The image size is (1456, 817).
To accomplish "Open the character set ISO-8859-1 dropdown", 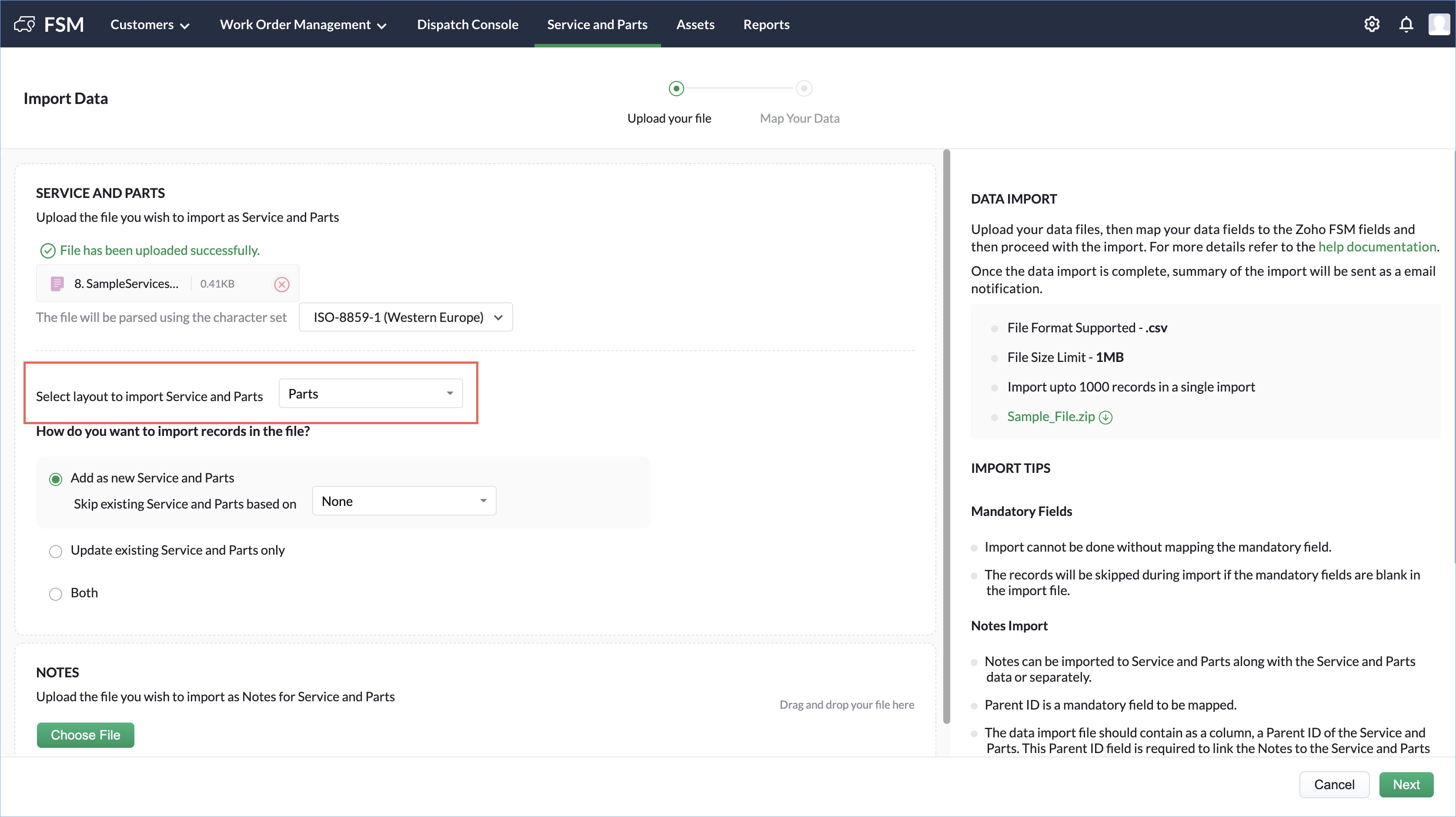I will pos(406,317).
